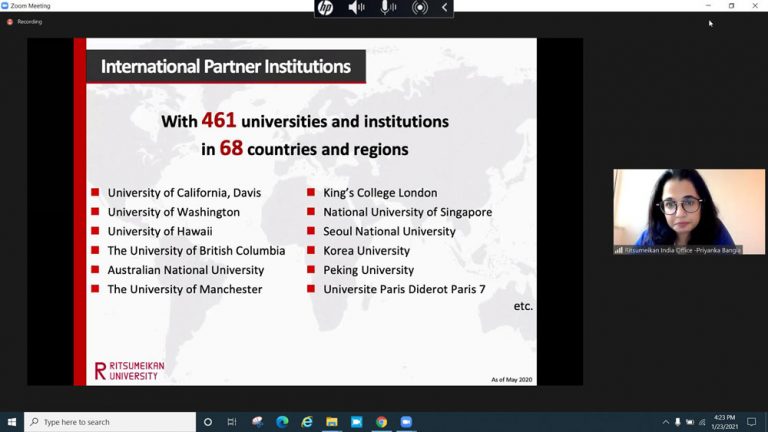768x432 pixels.
Task: Open File Explorer from the taskbar
Action: 332,422
